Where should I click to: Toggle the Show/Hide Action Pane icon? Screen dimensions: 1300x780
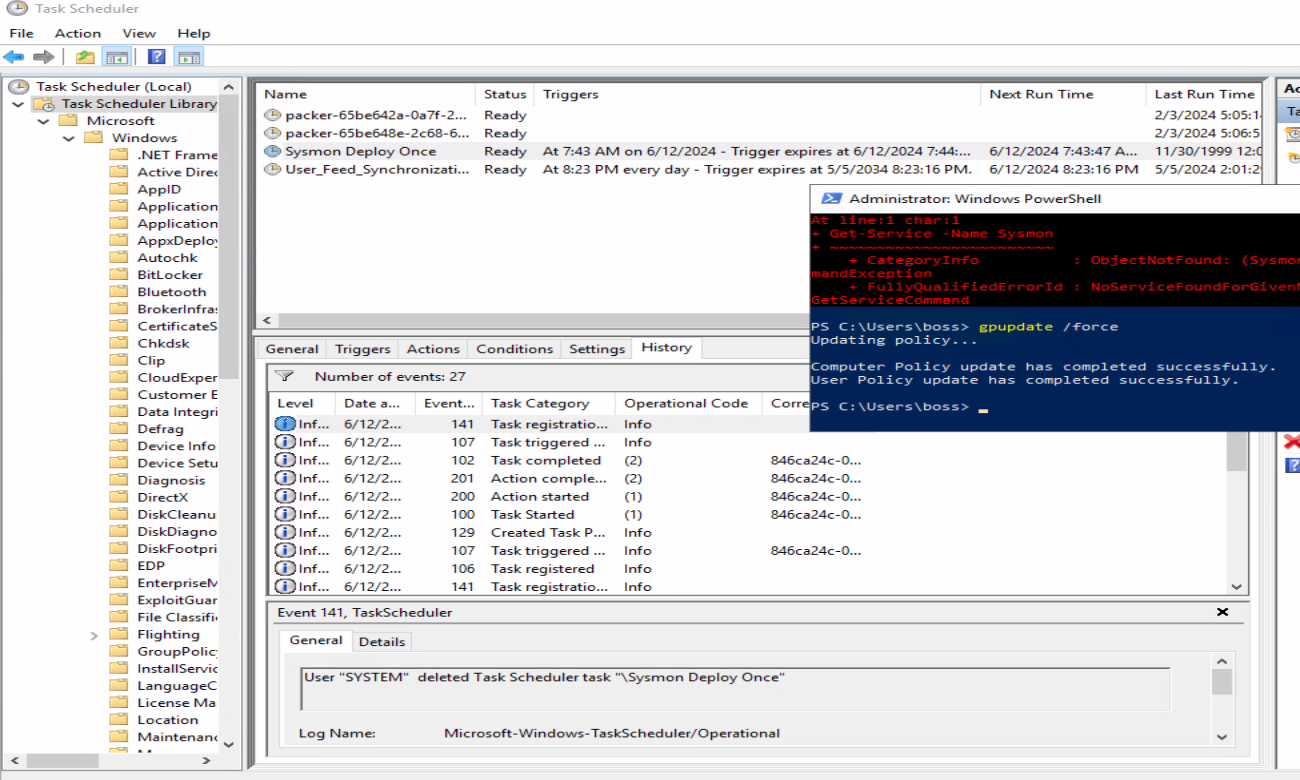tap(187, 57)
